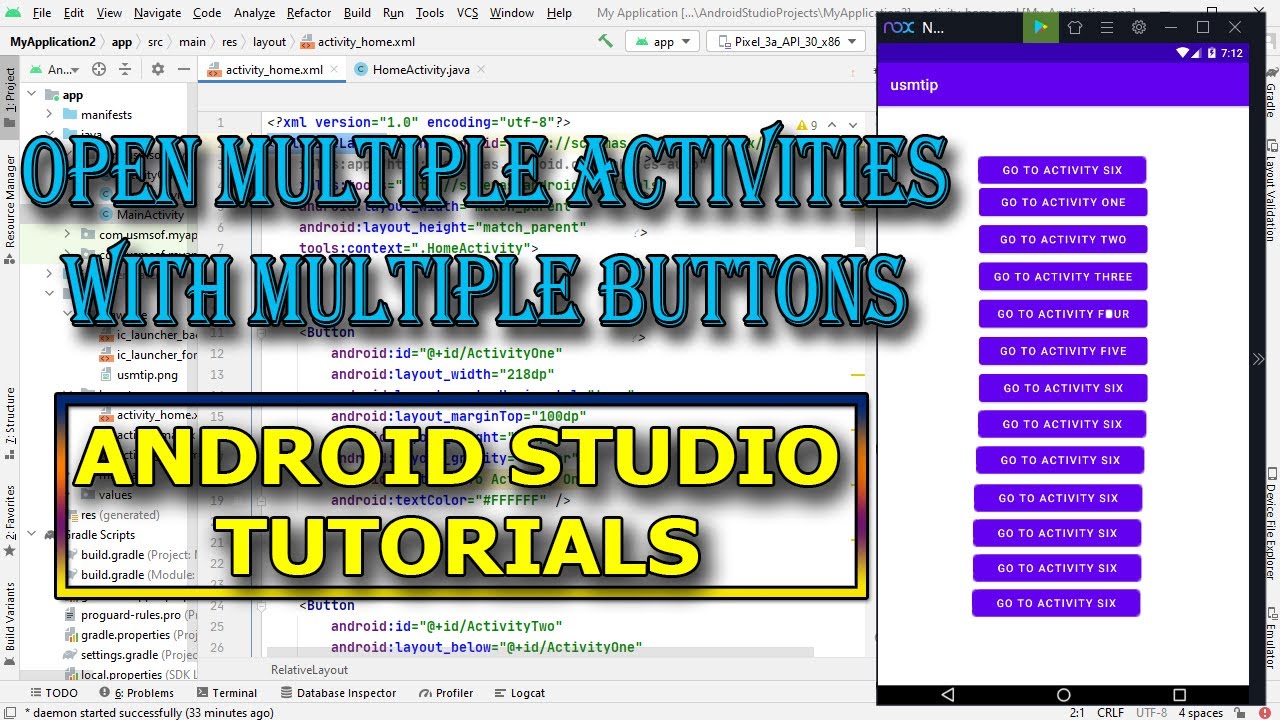
Task: Tap the Android back navigation button
Action: click(948, 694)
